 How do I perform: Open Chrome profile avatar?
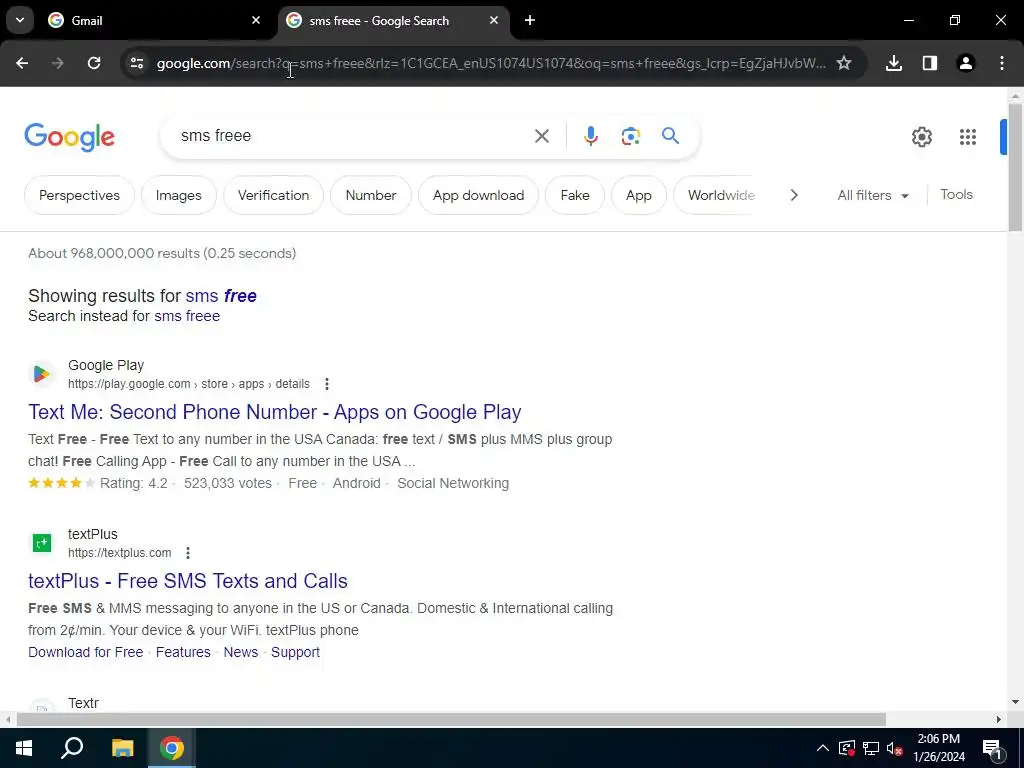click(966, 63)
